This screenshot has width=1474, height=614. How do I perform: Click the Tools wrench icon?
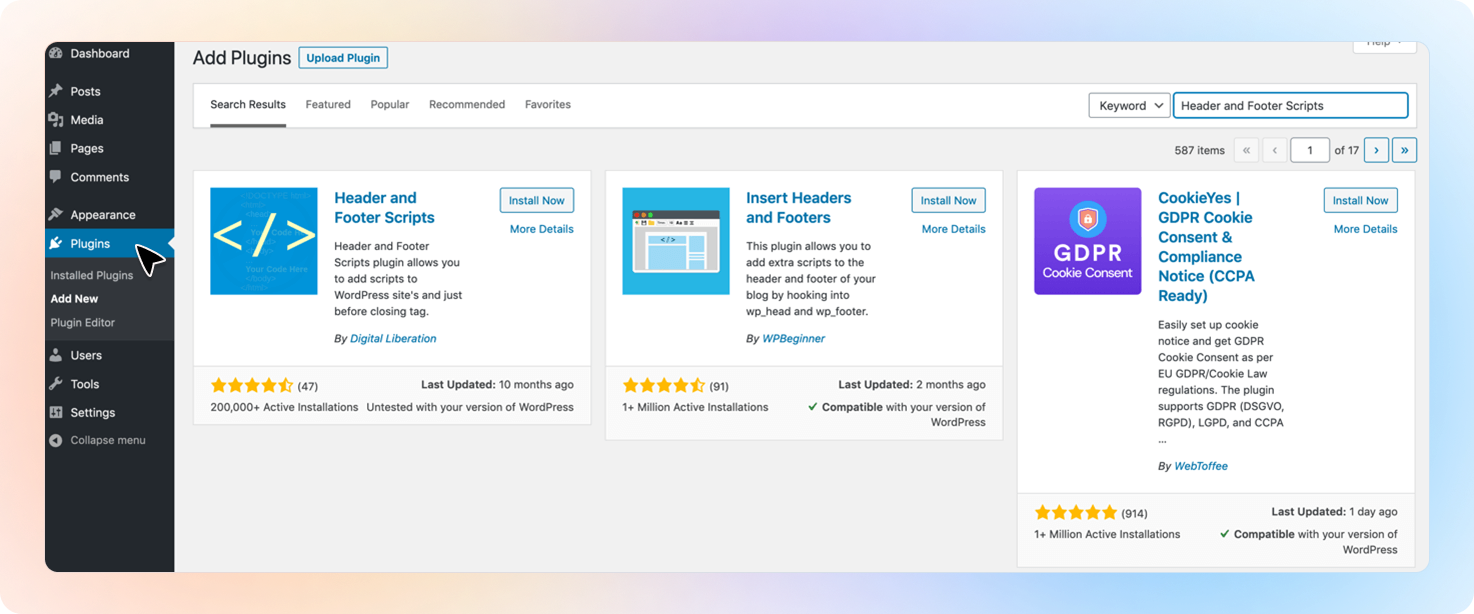pyautogui.click(x=56, y=384)
